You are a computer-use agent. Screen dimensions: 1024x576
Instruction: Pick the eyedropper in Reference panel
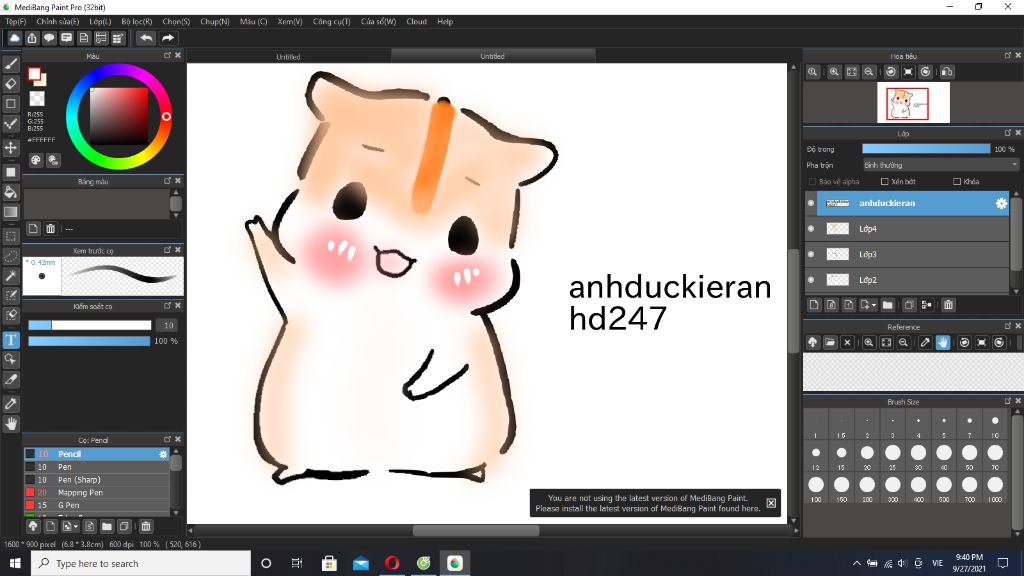[x=925, y=342]
